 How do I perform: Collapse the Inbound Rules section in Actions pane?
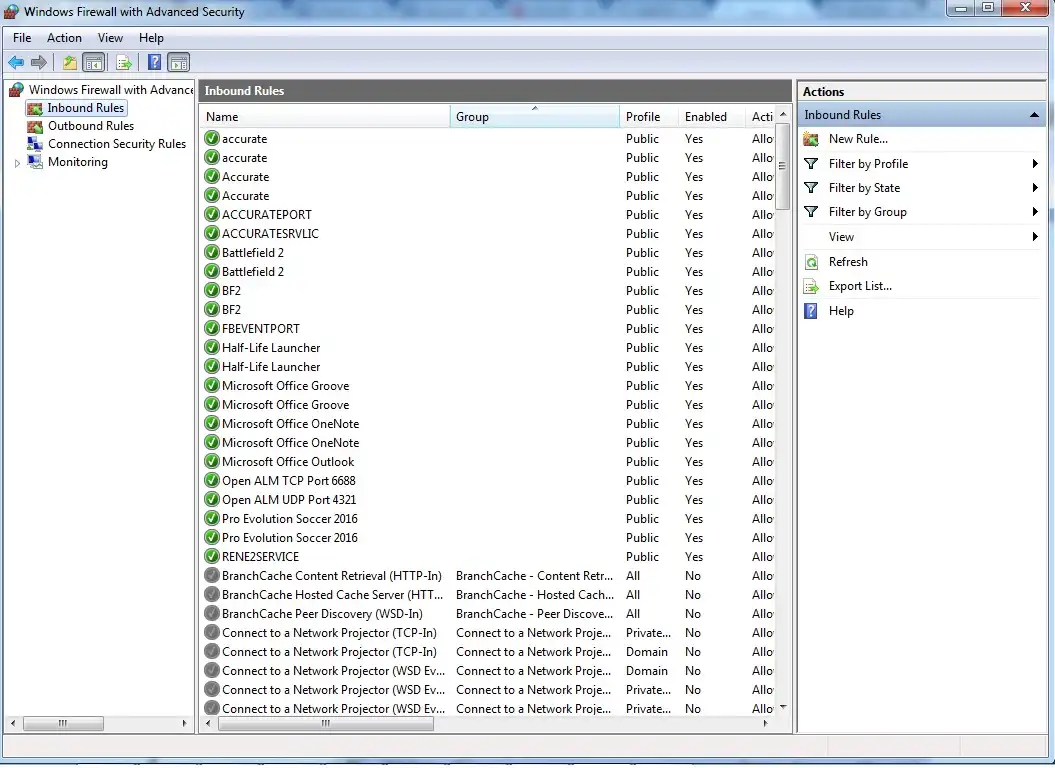pos(1034,115)
